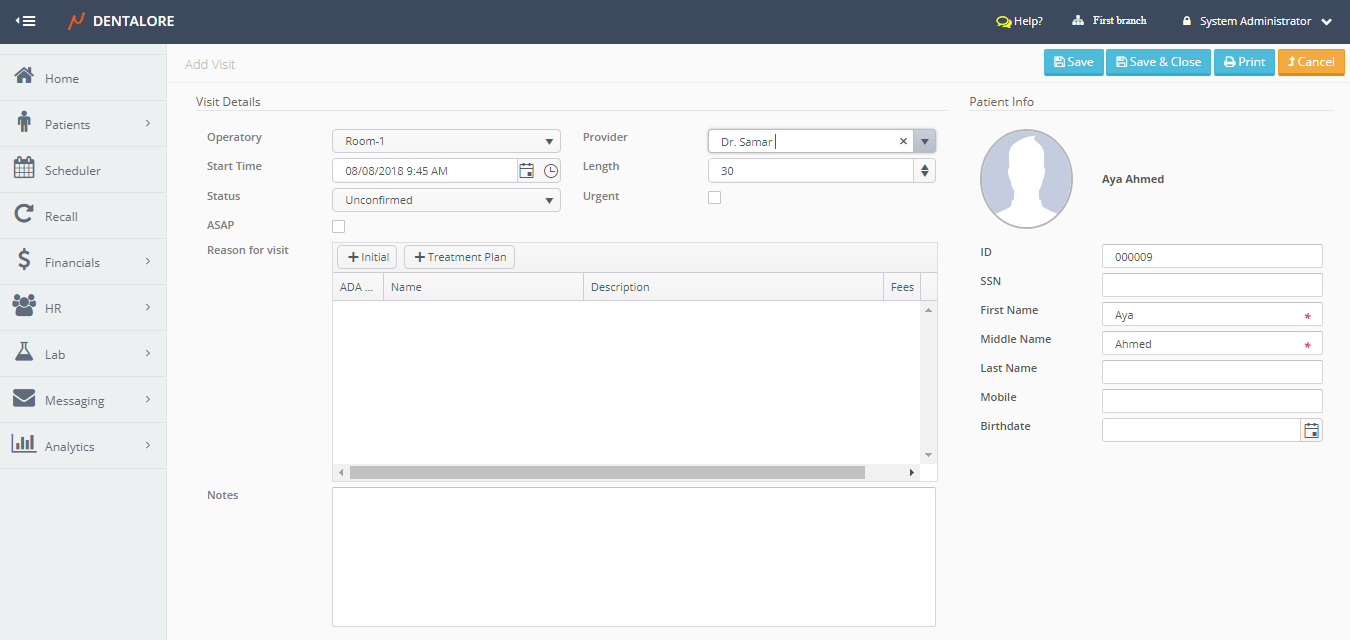
Task: Enable the Urgent checkbox
Action: tap(714, 197)
